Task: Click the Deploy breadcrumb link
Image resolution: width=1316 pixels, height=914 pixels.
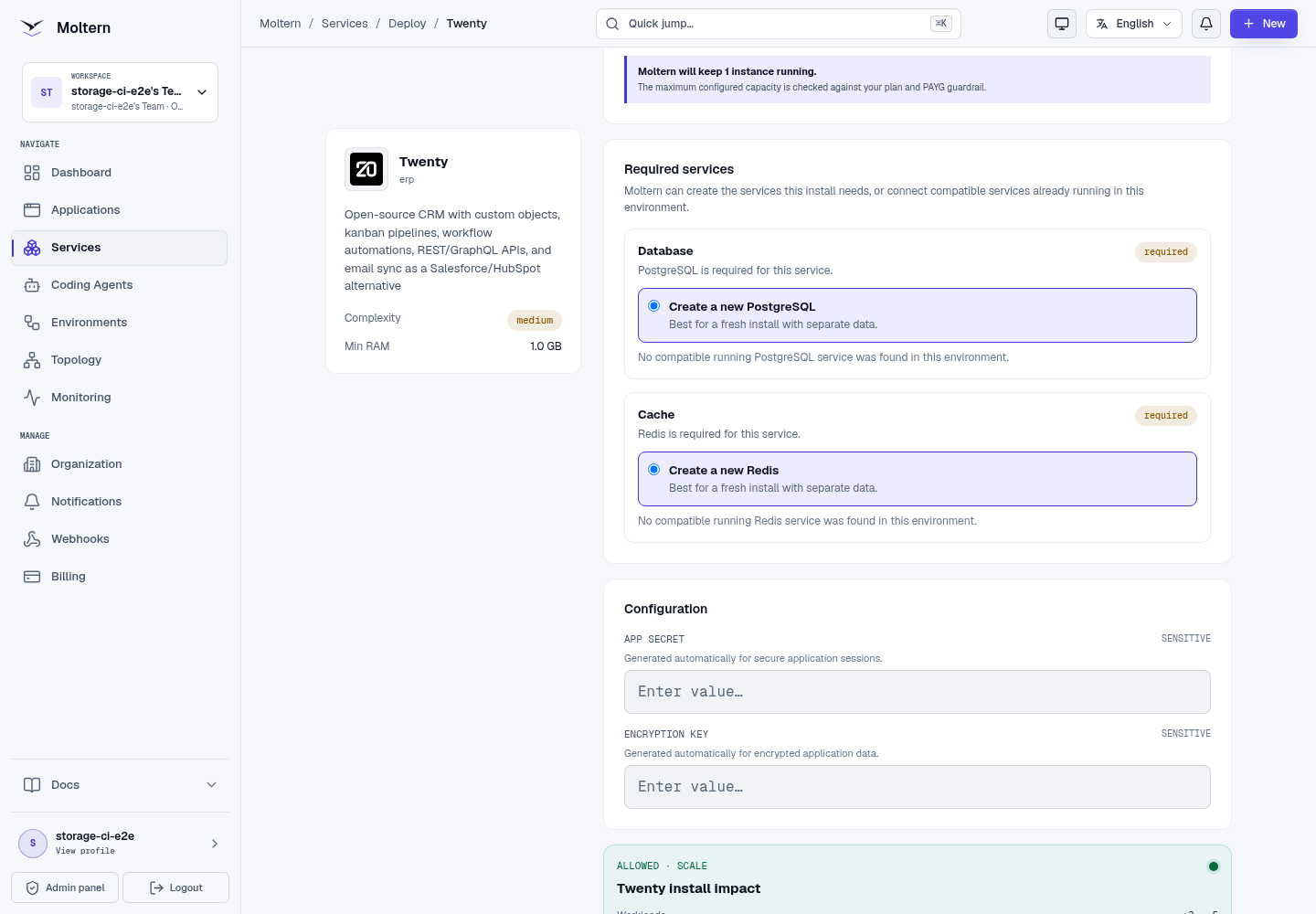Action: click(408, 24)
